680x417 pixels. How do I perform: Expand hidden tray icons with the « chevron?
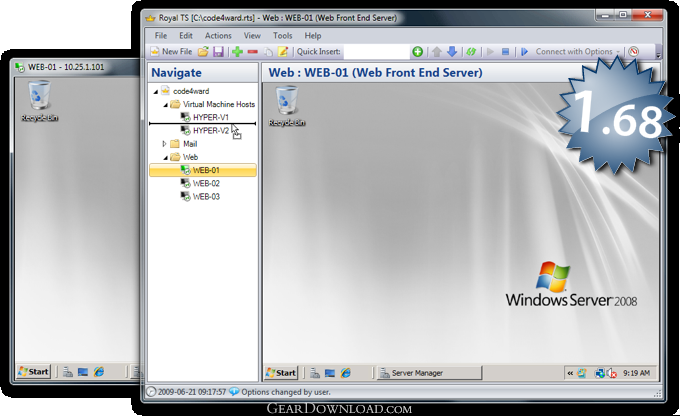point(570,373)
